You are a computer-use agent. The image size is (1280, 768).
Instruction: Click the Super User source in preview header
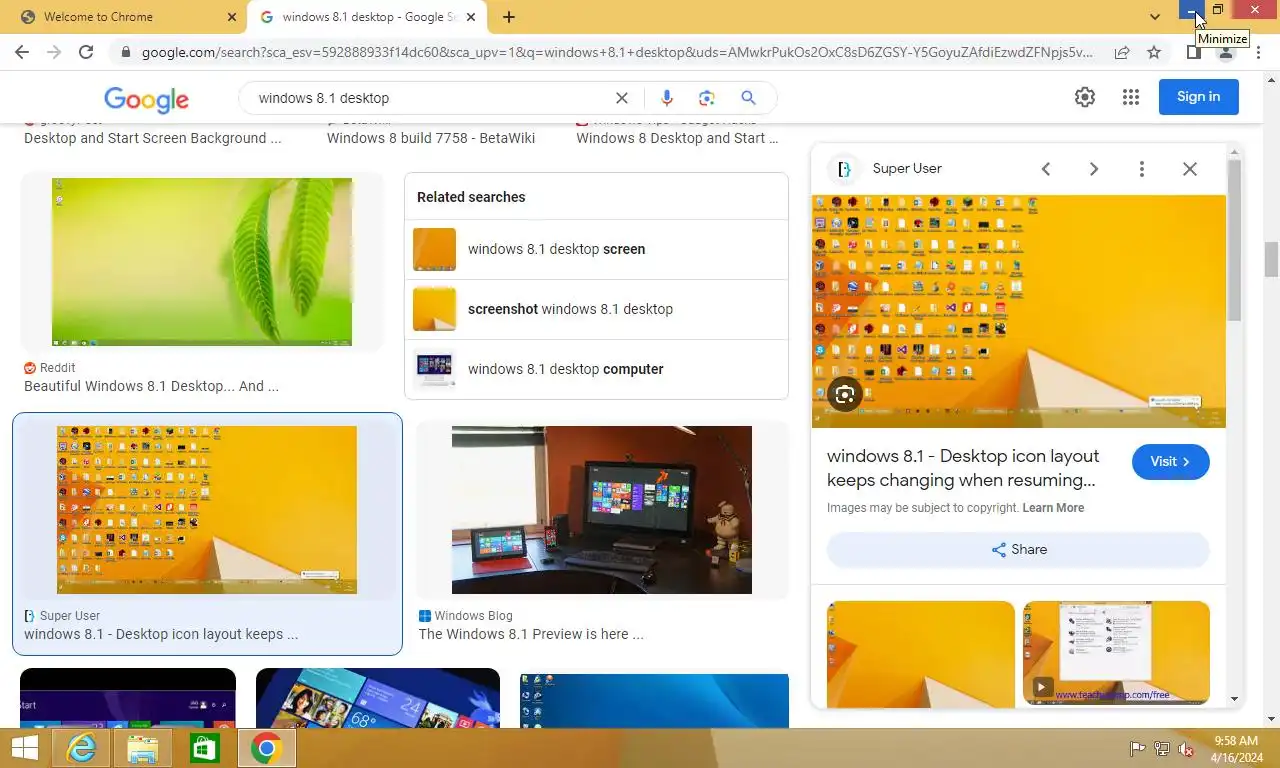(x=907, y=169)
